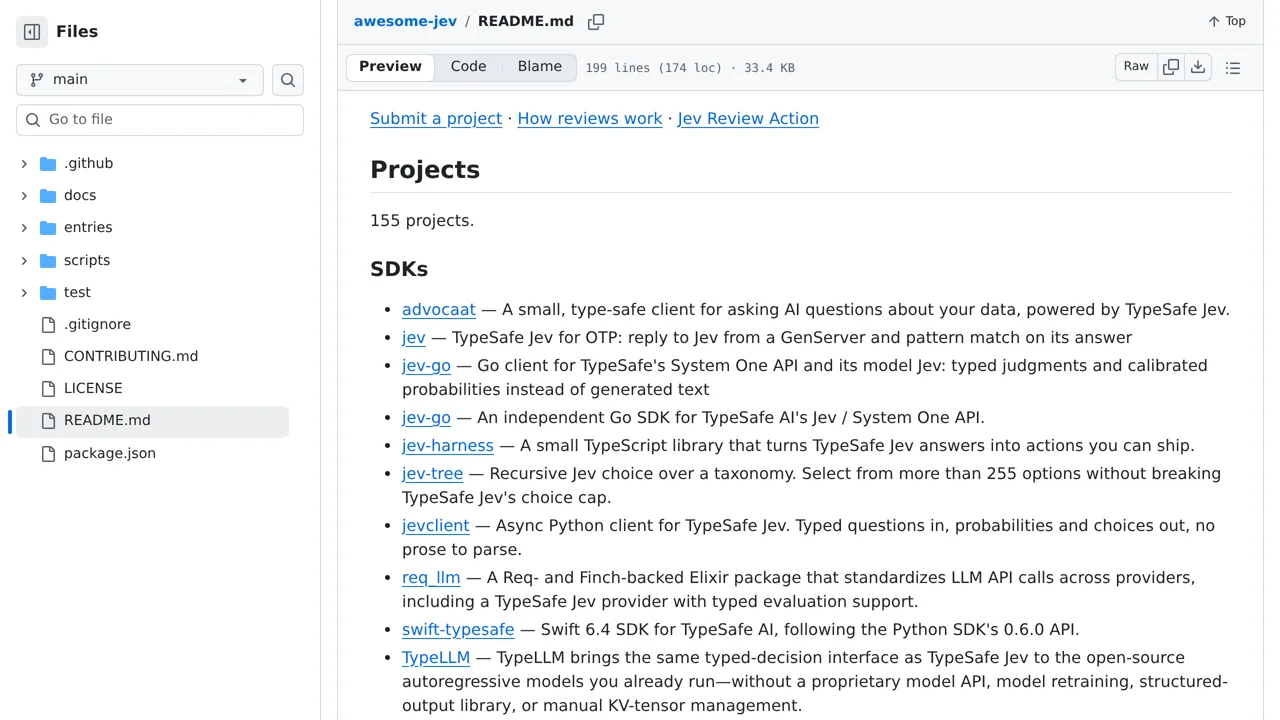Screen dimensions: 1280x720
Task: Open the jevclient project link
Action: 436,526
